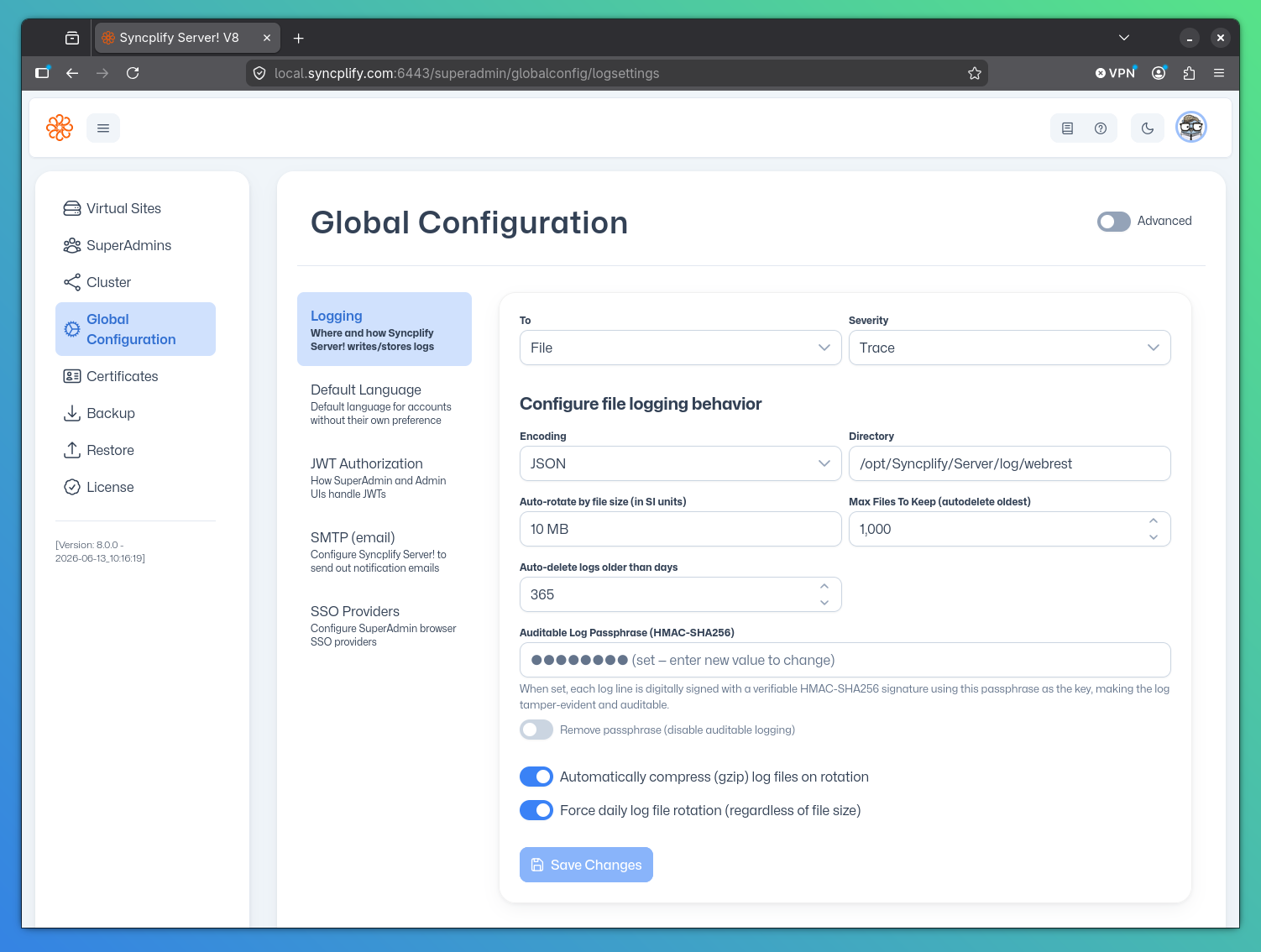This screenshot has width=1261, height=952.
Task: Click the Configure file logging behavior heading
Action: click(x=641, y=404)
